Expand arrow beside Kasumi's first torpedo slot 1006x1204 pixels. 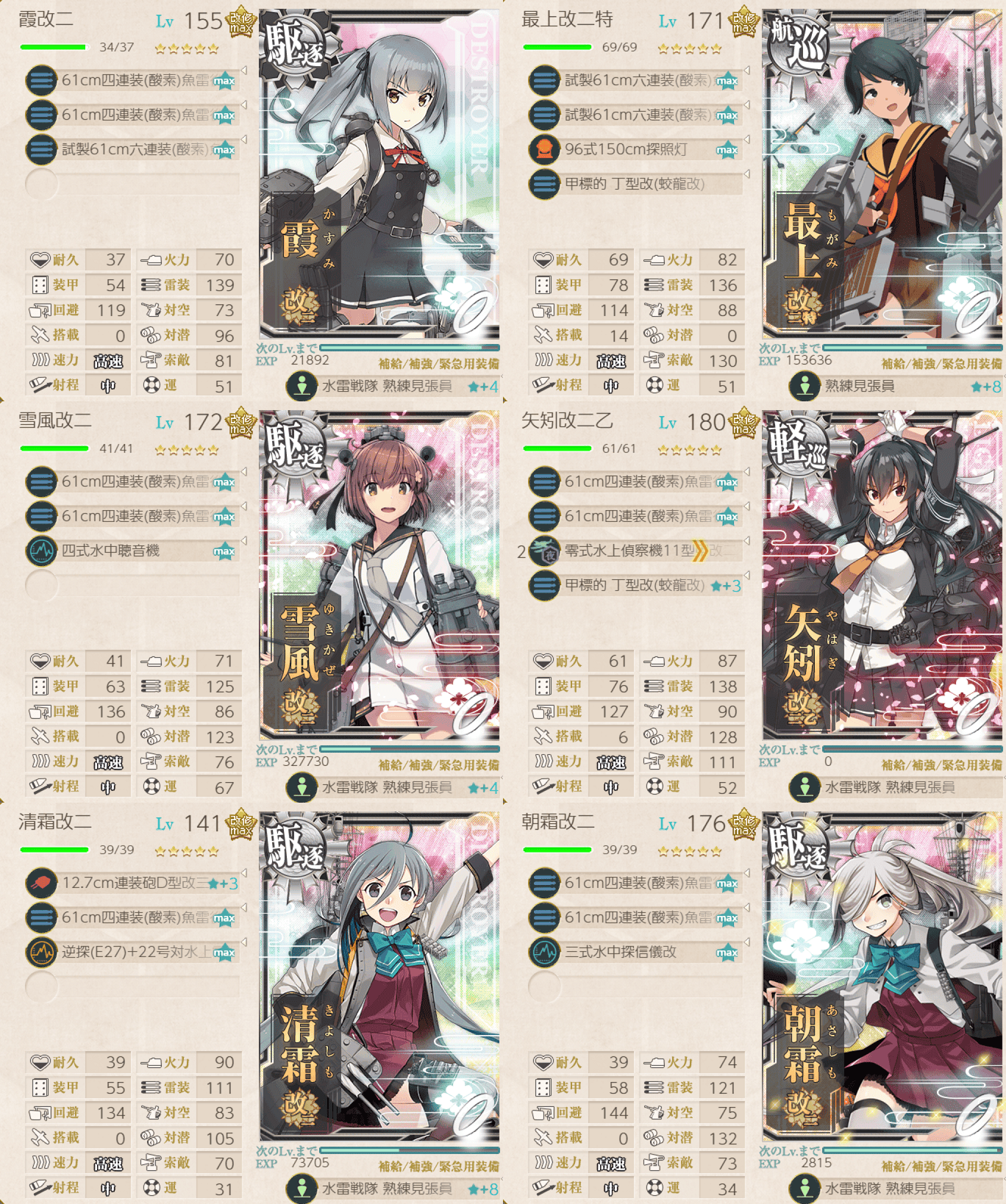coord(243,71)
